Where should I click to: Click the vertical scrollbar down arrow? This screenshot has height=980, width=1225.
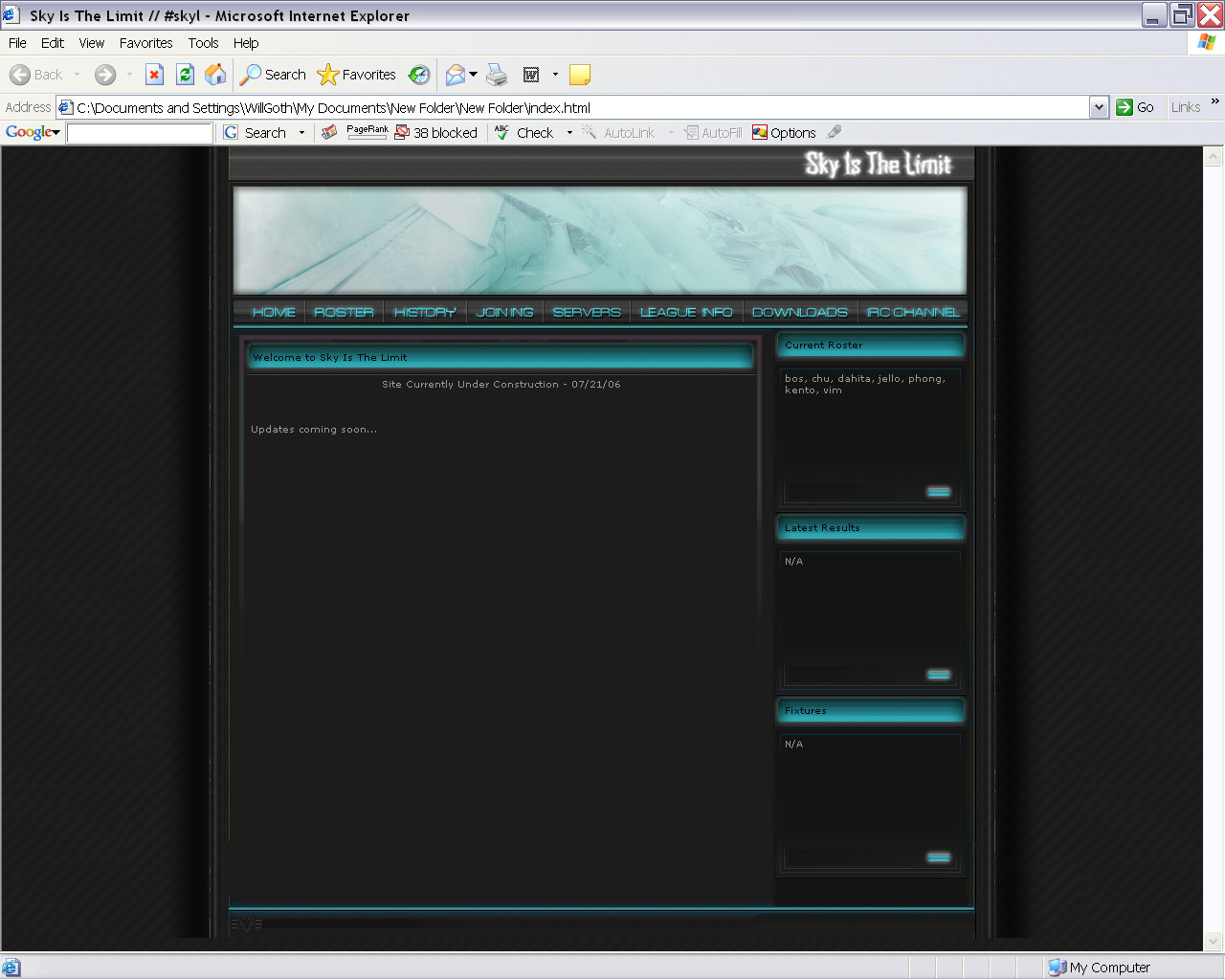1213,942
